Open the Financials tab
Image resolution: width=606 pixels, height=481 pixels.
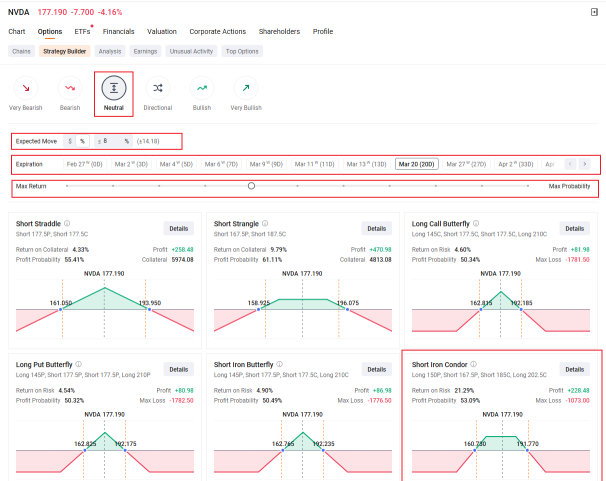point(119,32)
